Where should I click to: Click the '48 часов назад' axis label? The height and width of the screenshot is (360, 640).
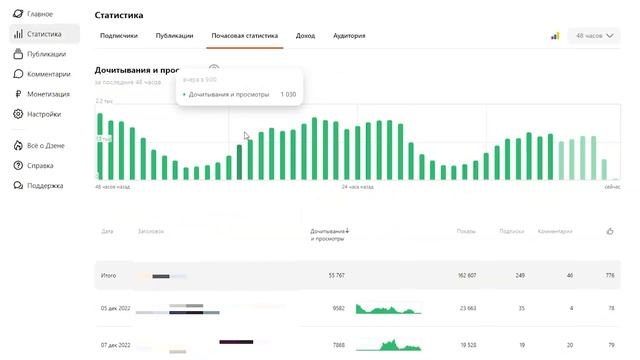point(113,187)
